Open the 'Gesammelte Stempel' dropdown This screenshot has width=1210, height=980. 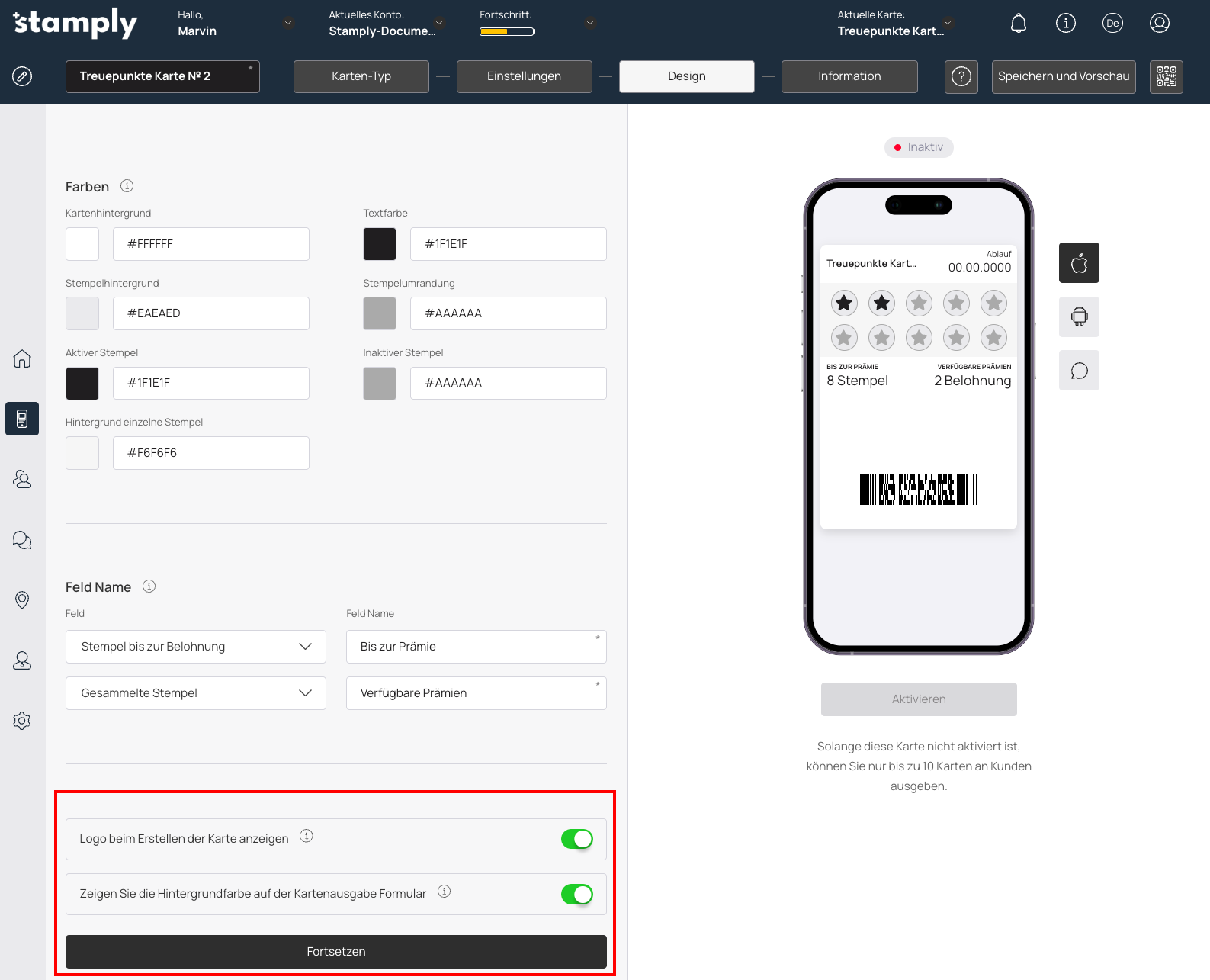coord(196,693)
